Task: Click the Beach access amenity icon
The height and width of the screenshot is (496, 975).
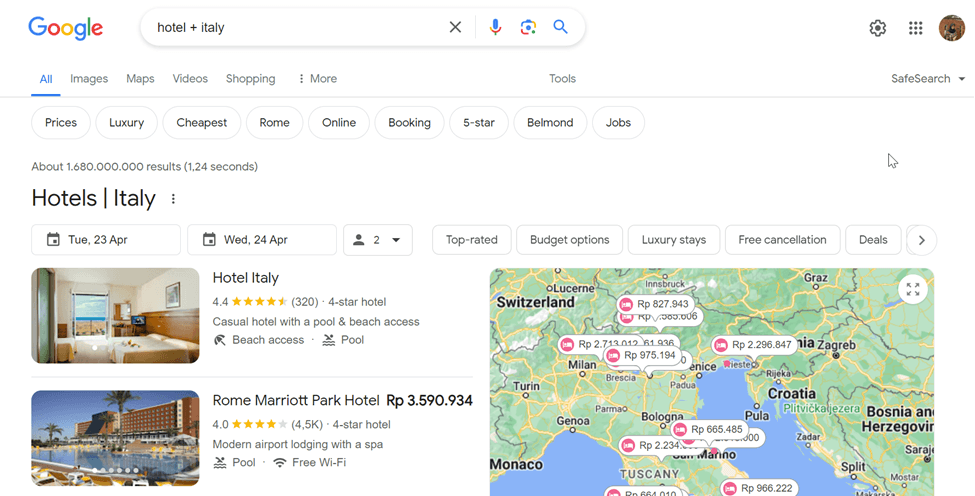Action: (x=219, y=340)
